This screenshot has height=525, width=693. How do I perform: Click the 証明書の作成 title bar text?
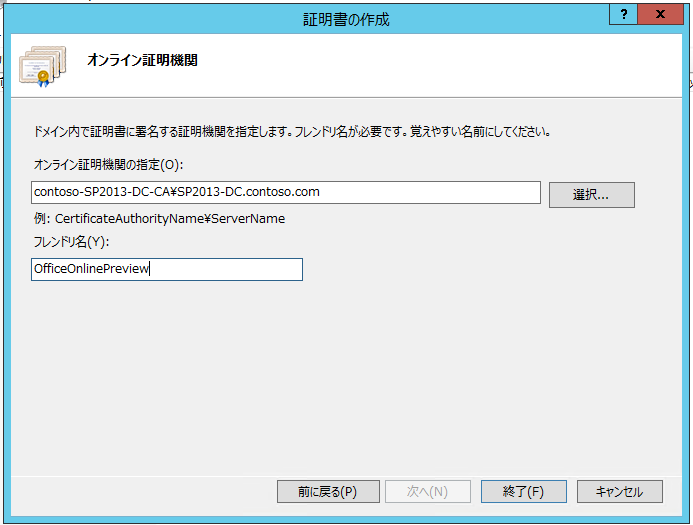tap(347, 19)
